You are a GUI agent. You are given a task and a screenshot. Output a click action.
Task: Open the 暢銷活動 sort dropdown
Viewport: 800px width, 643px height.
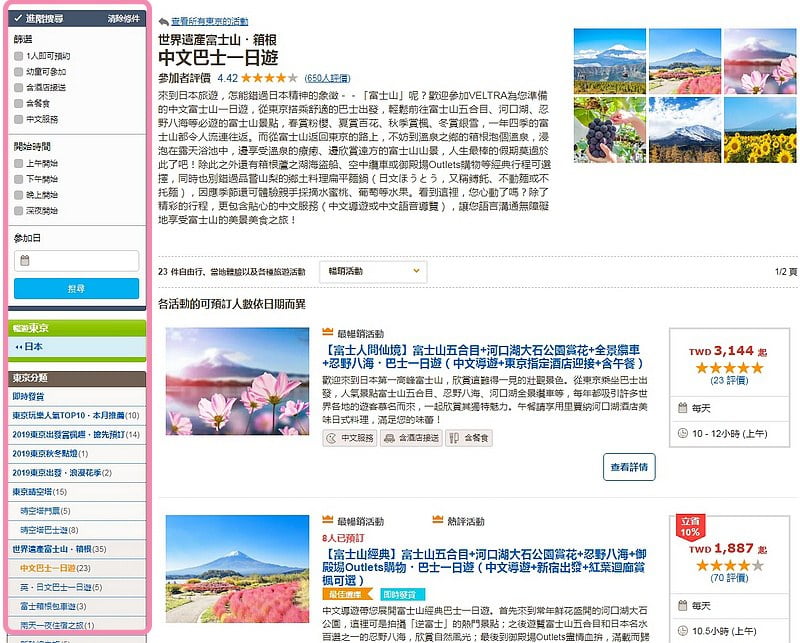click(372, 271)
